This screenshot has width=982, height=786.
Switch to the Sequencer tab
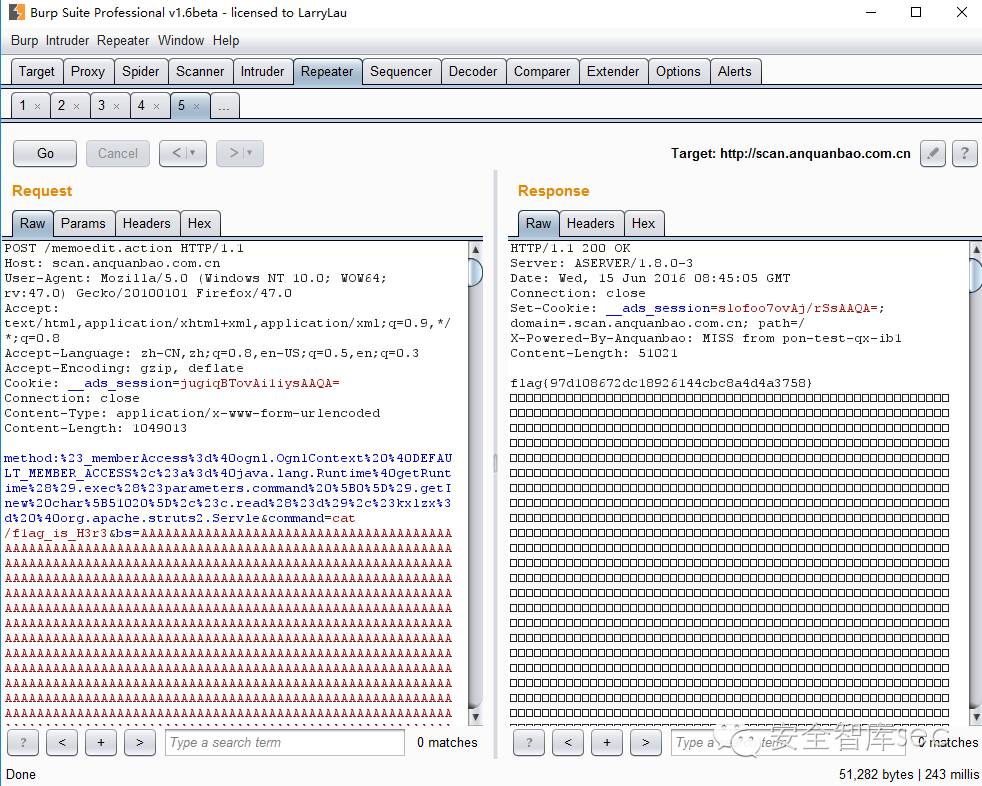401,71
